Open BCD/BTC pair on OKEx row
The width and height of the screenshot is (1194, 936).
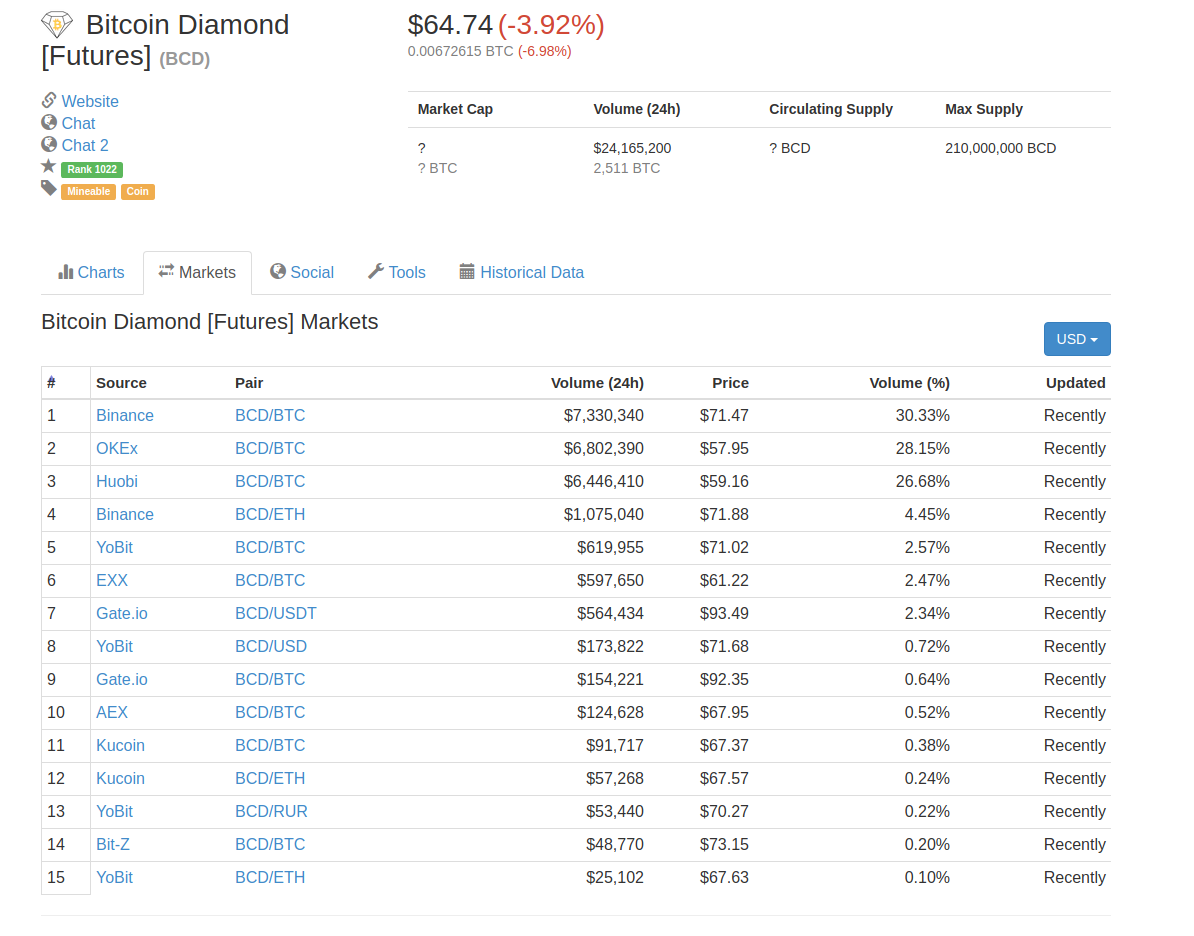click(270, 449)
